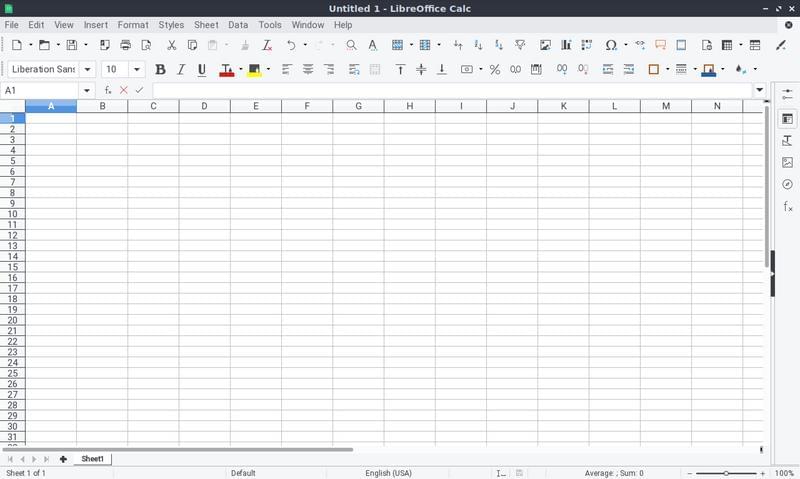Insert a chart using the chart icon

pyautogui.click(x=566, y=45)
